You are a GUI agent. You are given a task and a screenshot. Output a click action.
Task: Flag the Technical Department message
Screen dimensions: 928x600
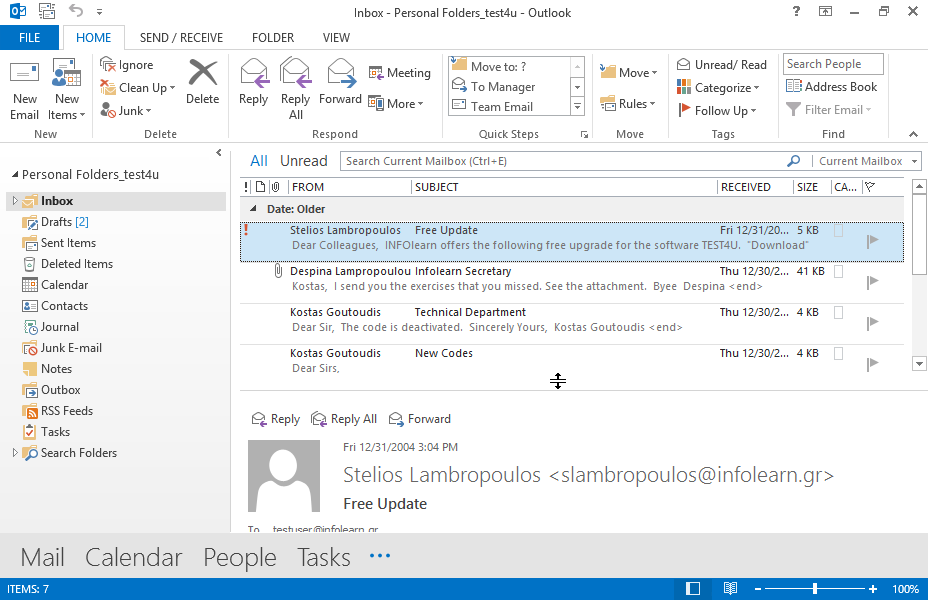pyautogui.click(x=872, y=323)
